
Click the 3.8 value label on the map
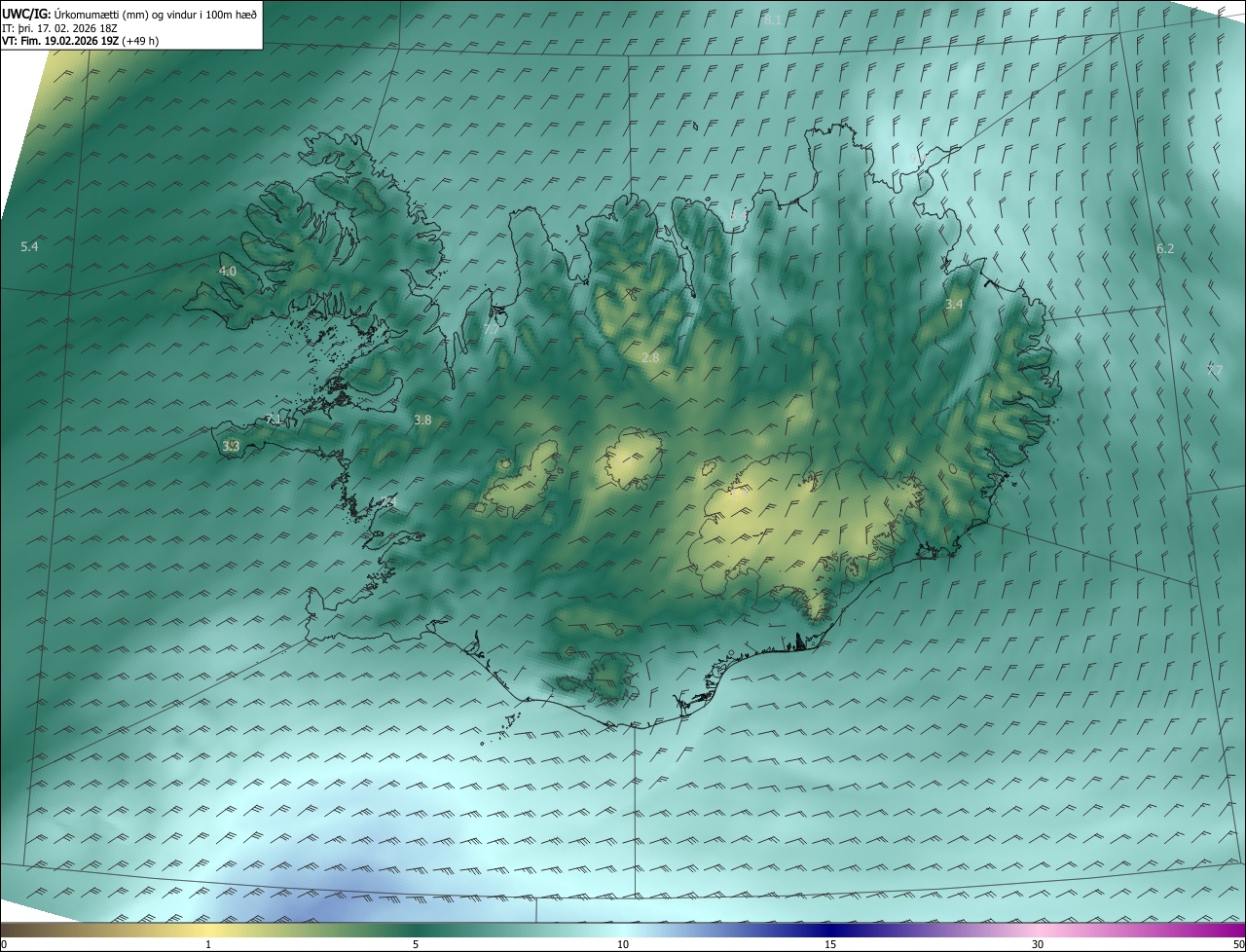click(x=422, y=421)
